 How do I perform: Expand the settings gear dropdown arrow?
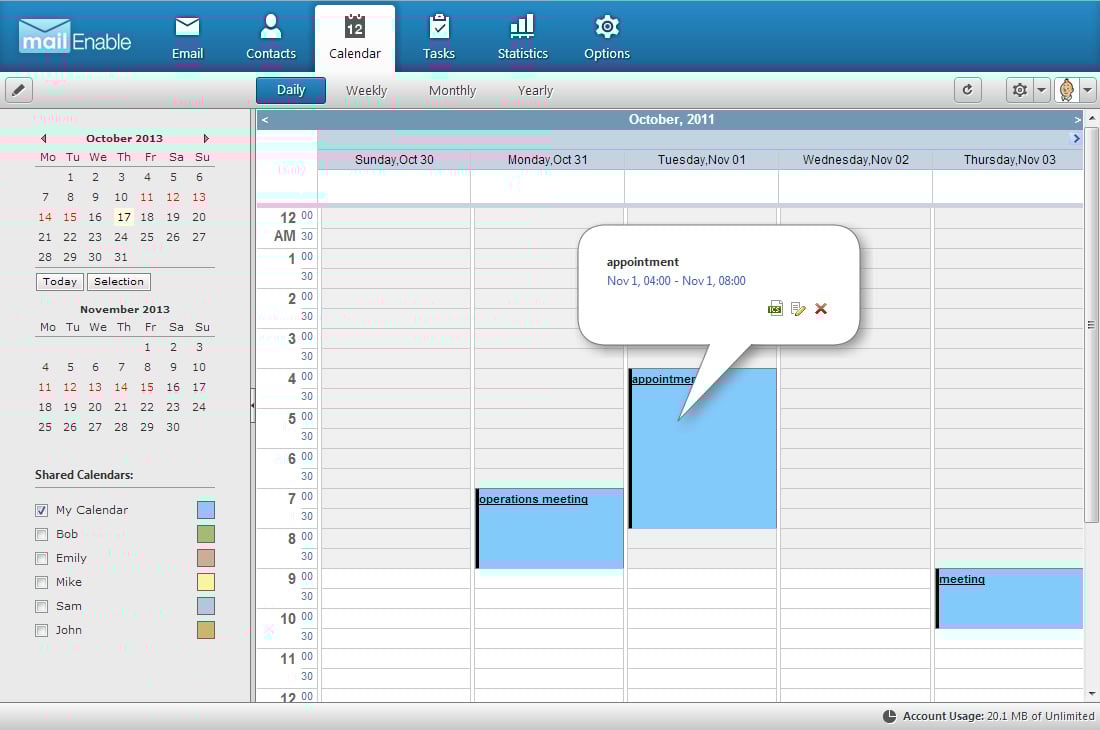click(1041, 90)
